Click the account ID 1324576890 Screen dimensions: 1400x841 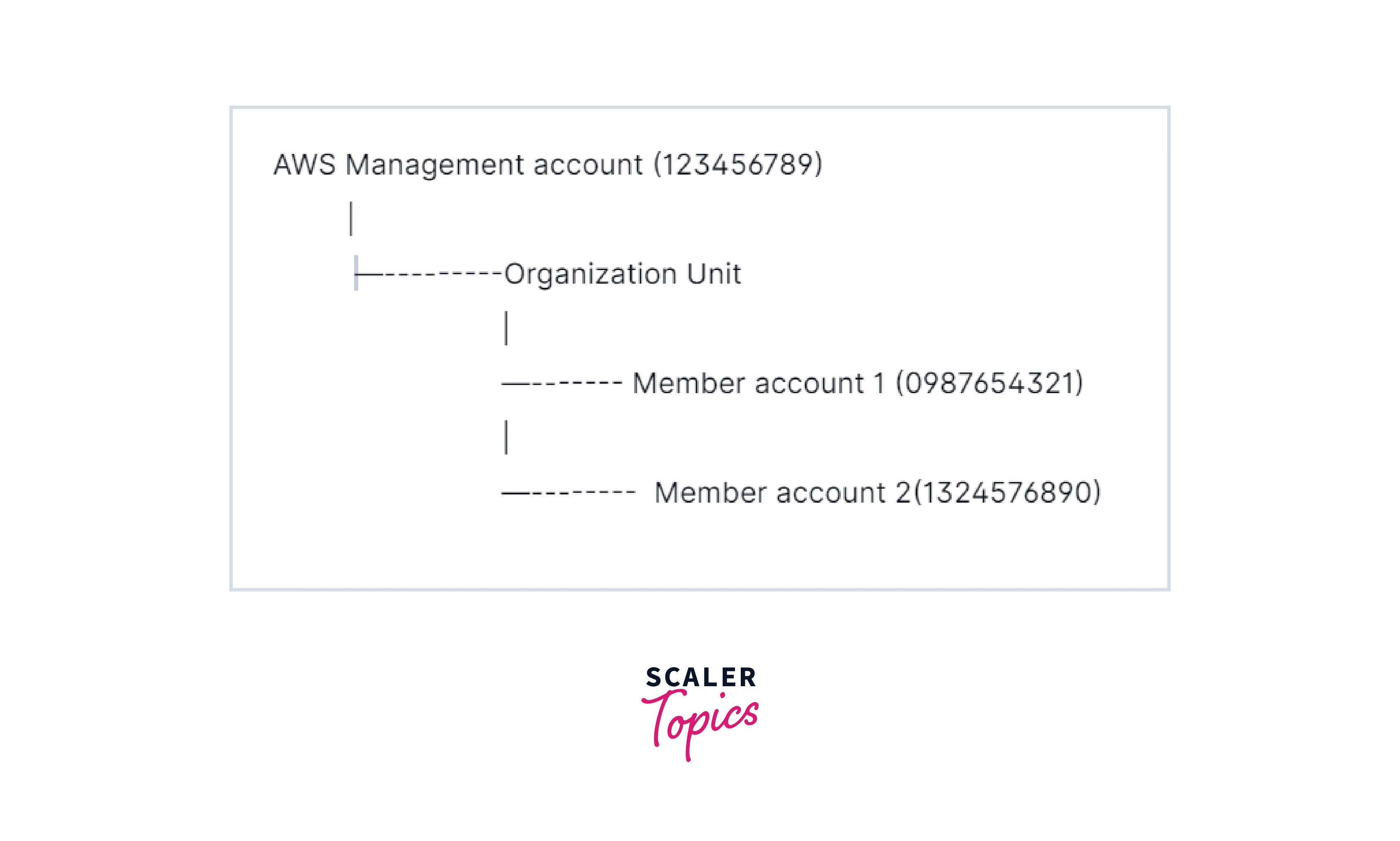[x=1008, y=492]
